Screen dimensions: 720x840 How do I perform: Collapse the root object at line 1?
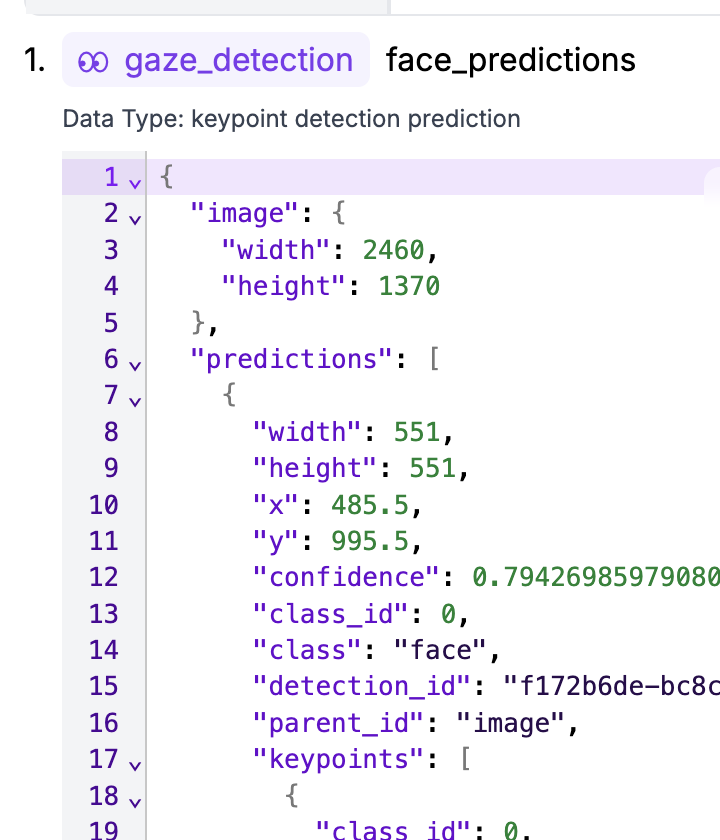coord(135,184)
